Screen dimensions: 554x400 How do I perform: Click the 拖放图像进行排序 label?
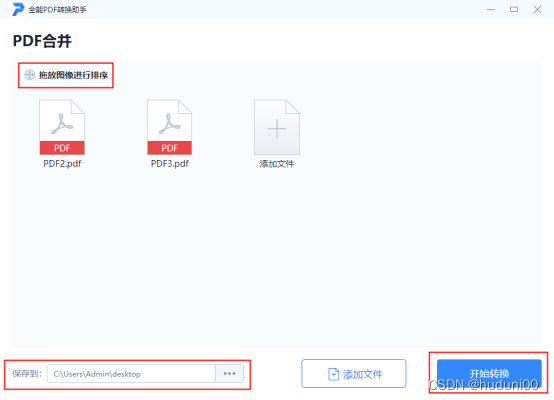click(x=73, y=75)
